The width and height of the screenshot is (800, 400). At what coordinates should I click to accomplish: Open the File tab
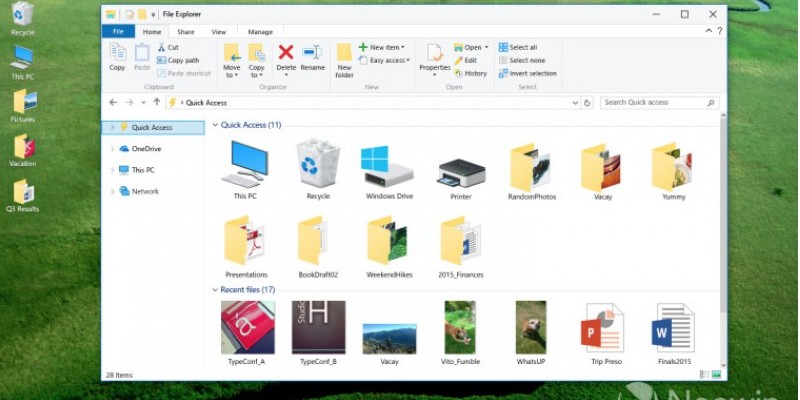[118, 32]
